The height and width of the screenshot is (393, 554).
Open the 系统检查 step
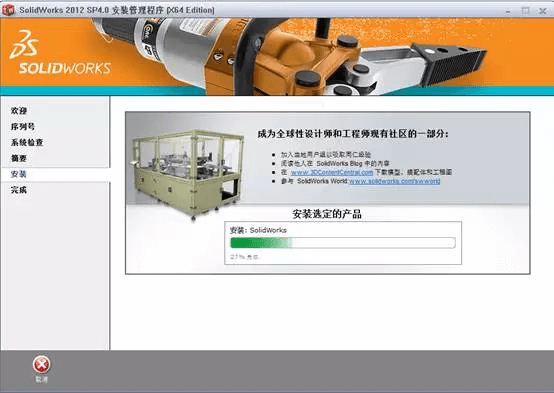[27, 142]
